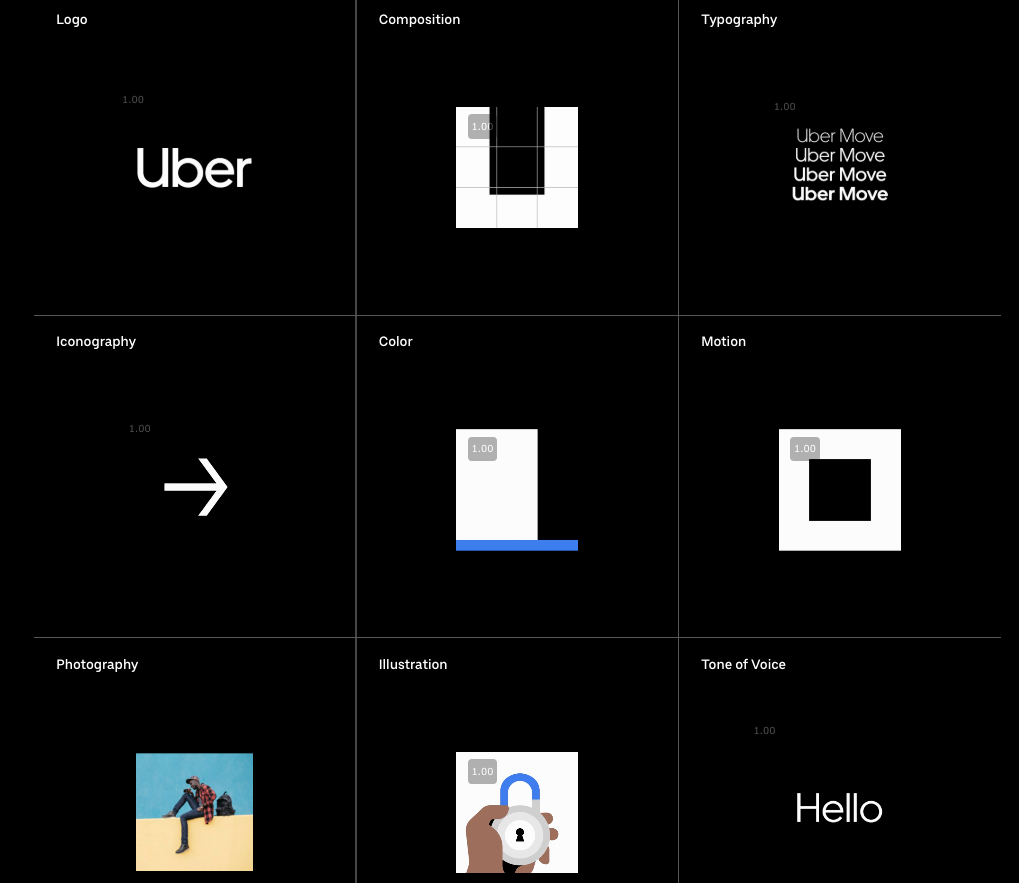Select the blue bar in Color thumbnail
Viewport: 1019px width, 883px height.
517,545
